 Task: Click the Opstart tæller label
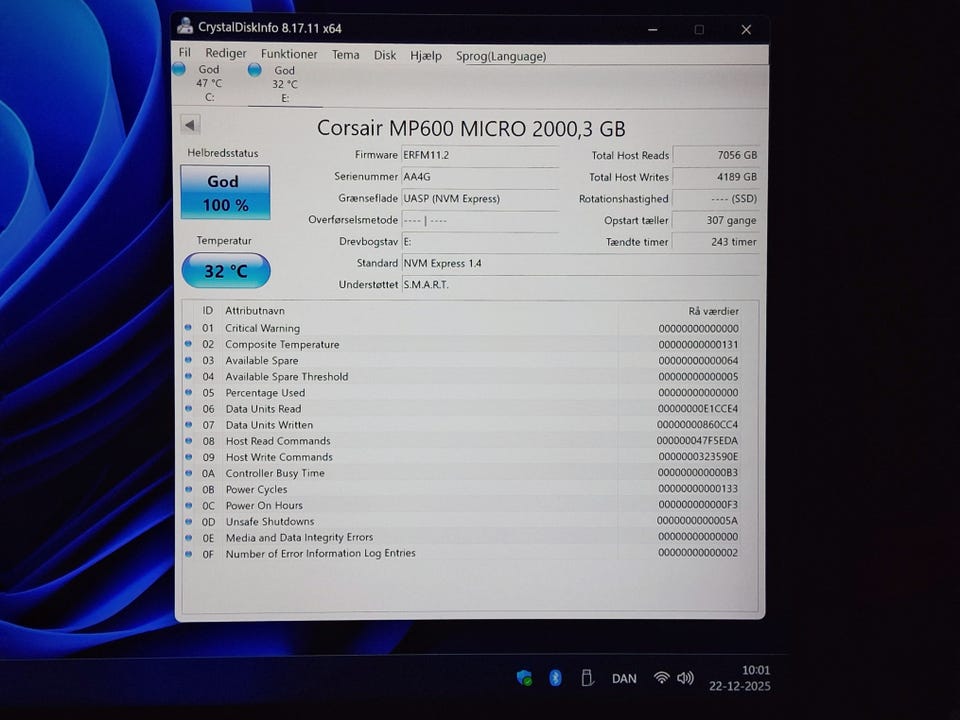click(x=636, y=220)
